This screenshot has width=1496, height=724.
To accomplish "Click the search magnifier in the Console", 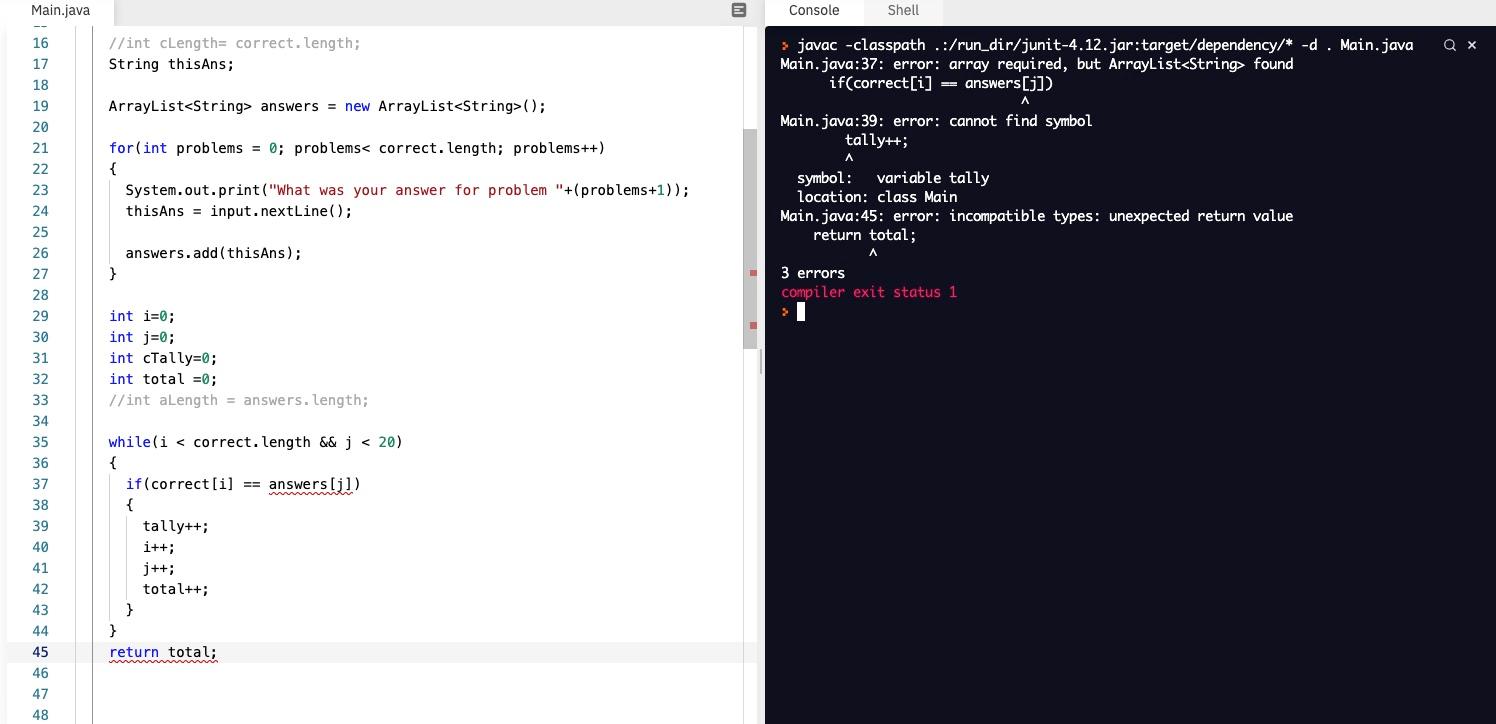I will click(x=1449, y=45).
